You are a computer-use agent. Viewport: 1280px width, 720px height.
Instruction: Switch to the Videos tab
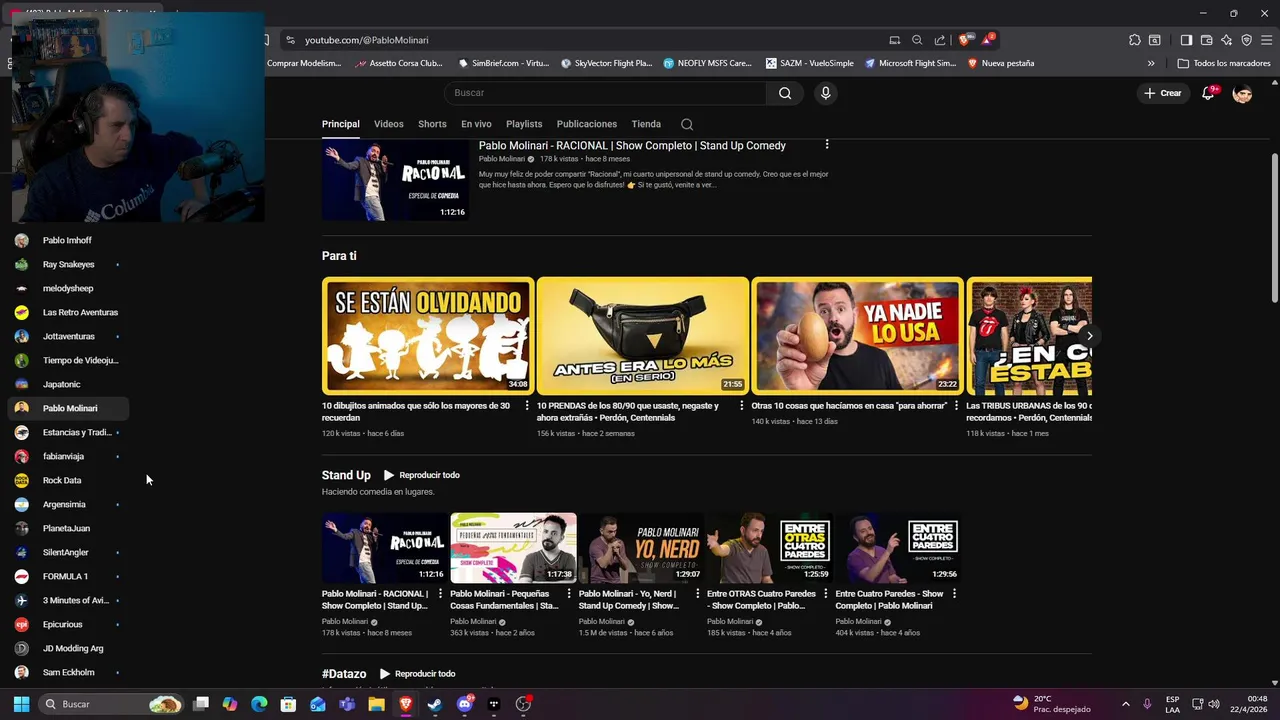pyautogui.click(x=389, y=124)
